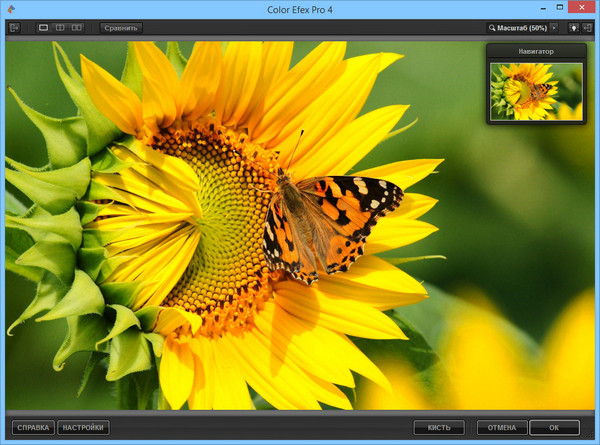Click the magnifier zoom icon

tap(493, 28)
